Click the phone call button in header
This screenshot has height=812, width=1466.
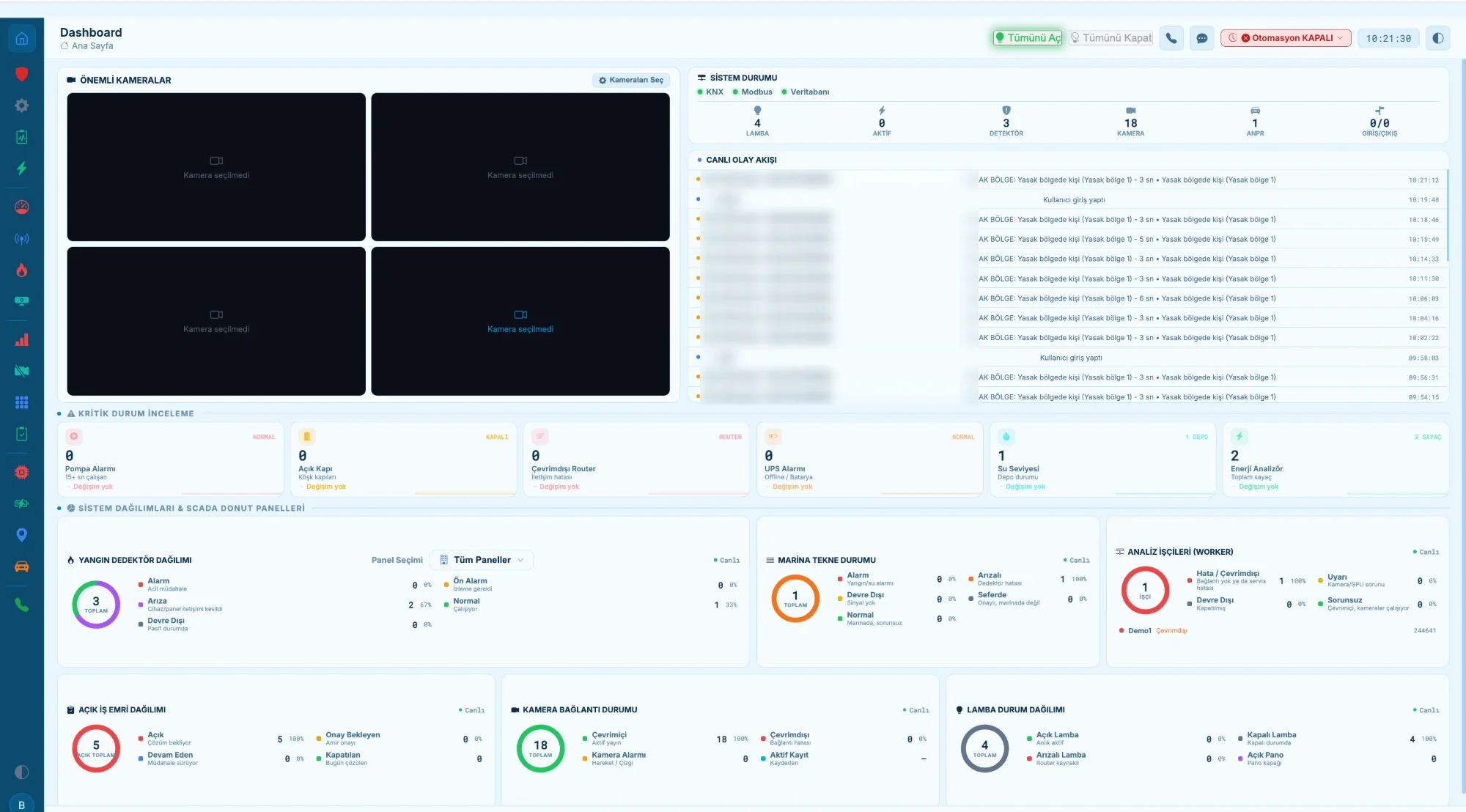[x=1171, y=38]
